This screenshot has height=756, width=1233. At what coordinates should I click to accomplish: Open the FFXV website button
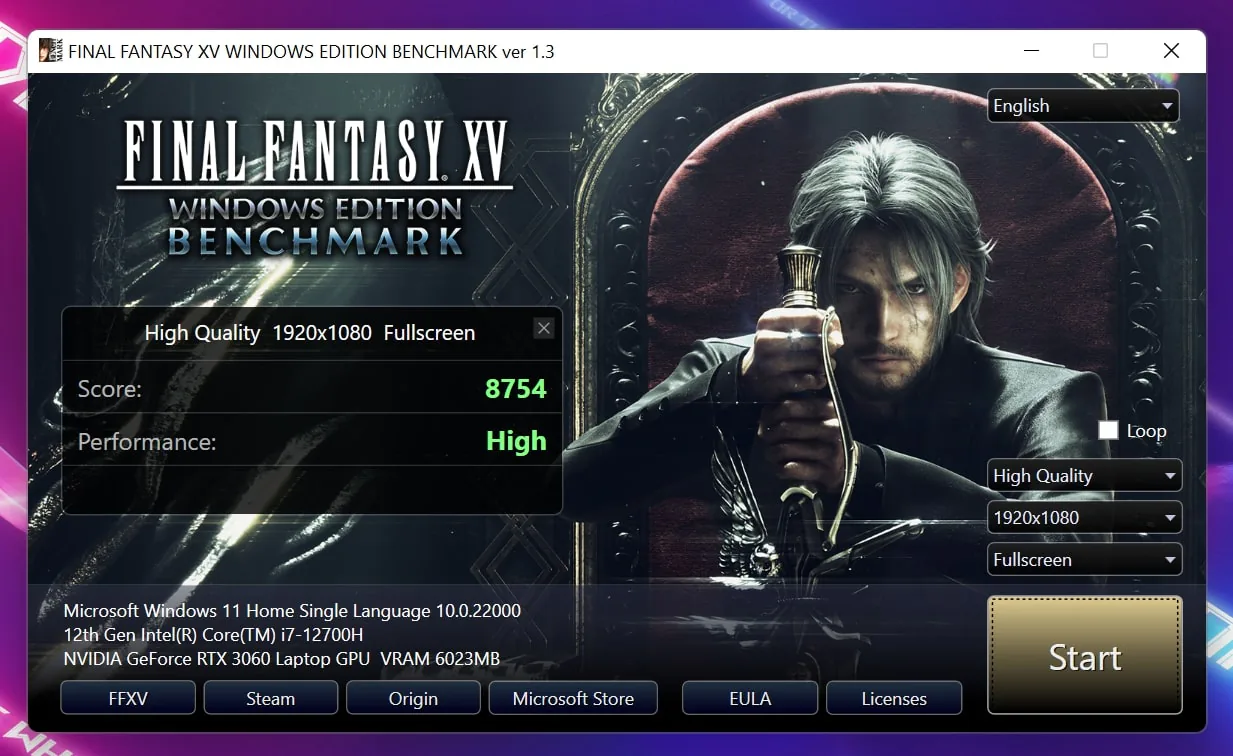pyautogui.click(x=128, y=698)
